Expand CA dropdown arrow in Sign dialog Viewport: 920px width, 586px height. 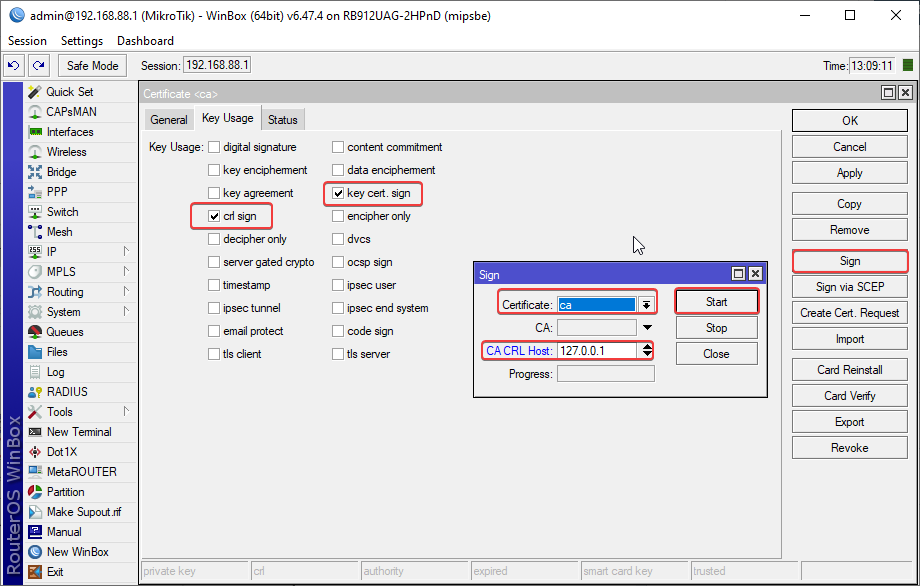tap(647, 327)
